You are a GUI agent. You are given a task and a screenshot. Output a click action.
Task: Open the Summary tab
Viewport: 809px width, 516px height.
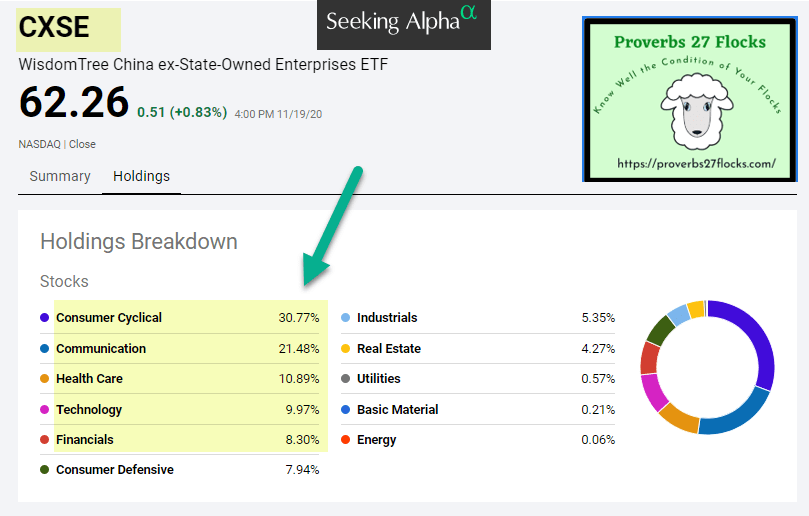(x=60, y=176)
